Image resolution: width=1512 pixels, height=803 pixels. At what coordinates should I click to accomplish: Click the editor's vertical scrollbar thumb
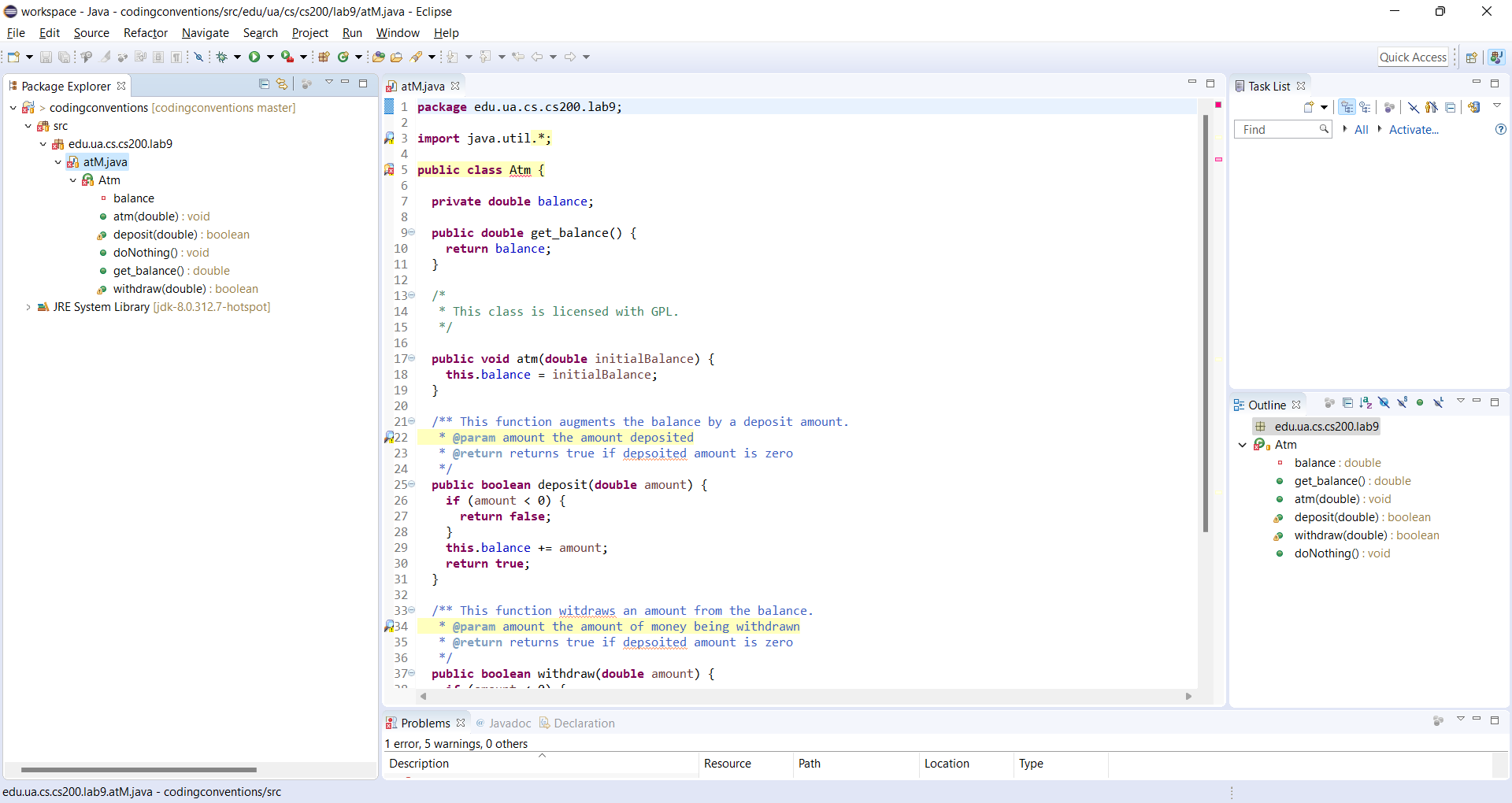(x=1205, y=323)
